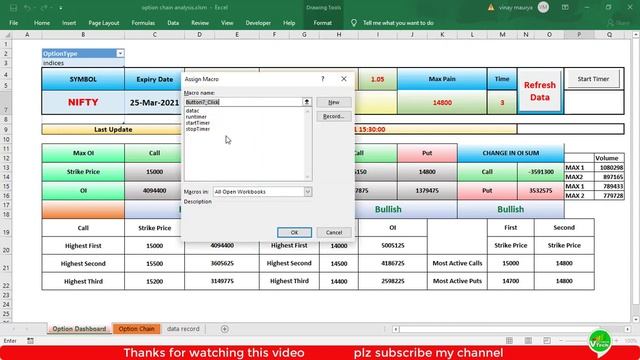Switch to Option Dashboard sheet tab
Screen dimensions: 640x360
79,329
